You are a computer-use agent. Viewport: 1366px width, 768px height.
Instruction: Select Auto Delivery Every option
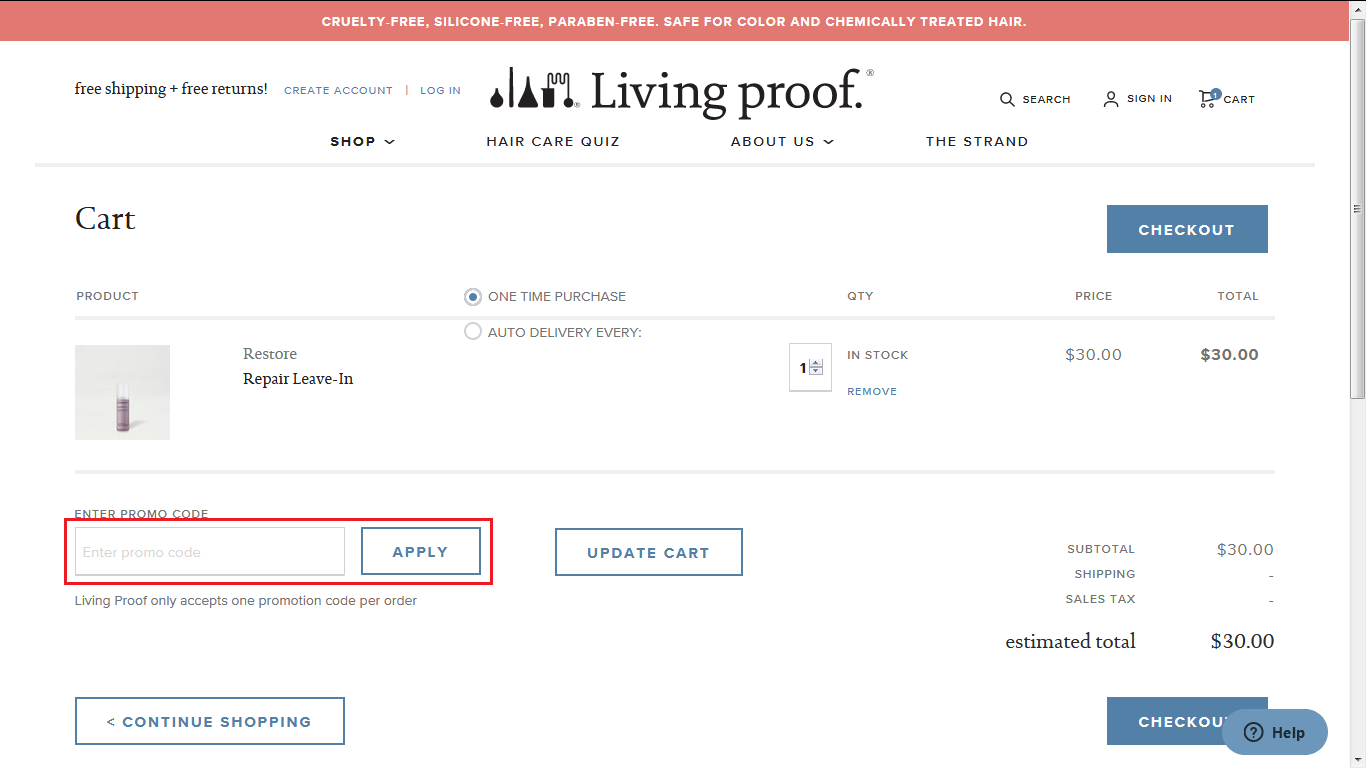tap(473, 331)
